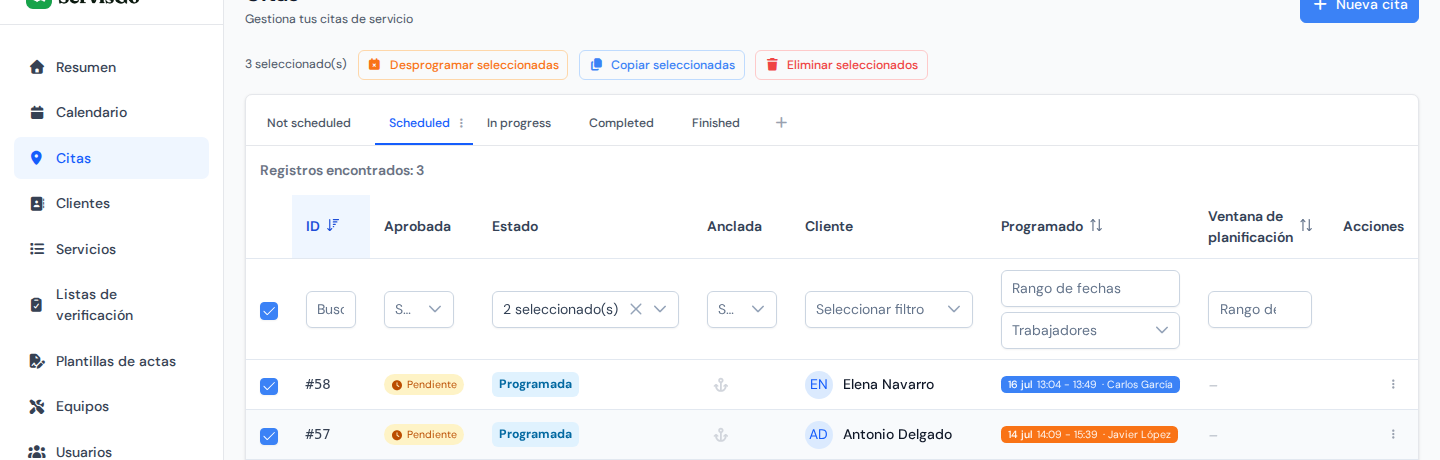Uncheck the checkbox for appointment #57

click(x=269, y=436)
